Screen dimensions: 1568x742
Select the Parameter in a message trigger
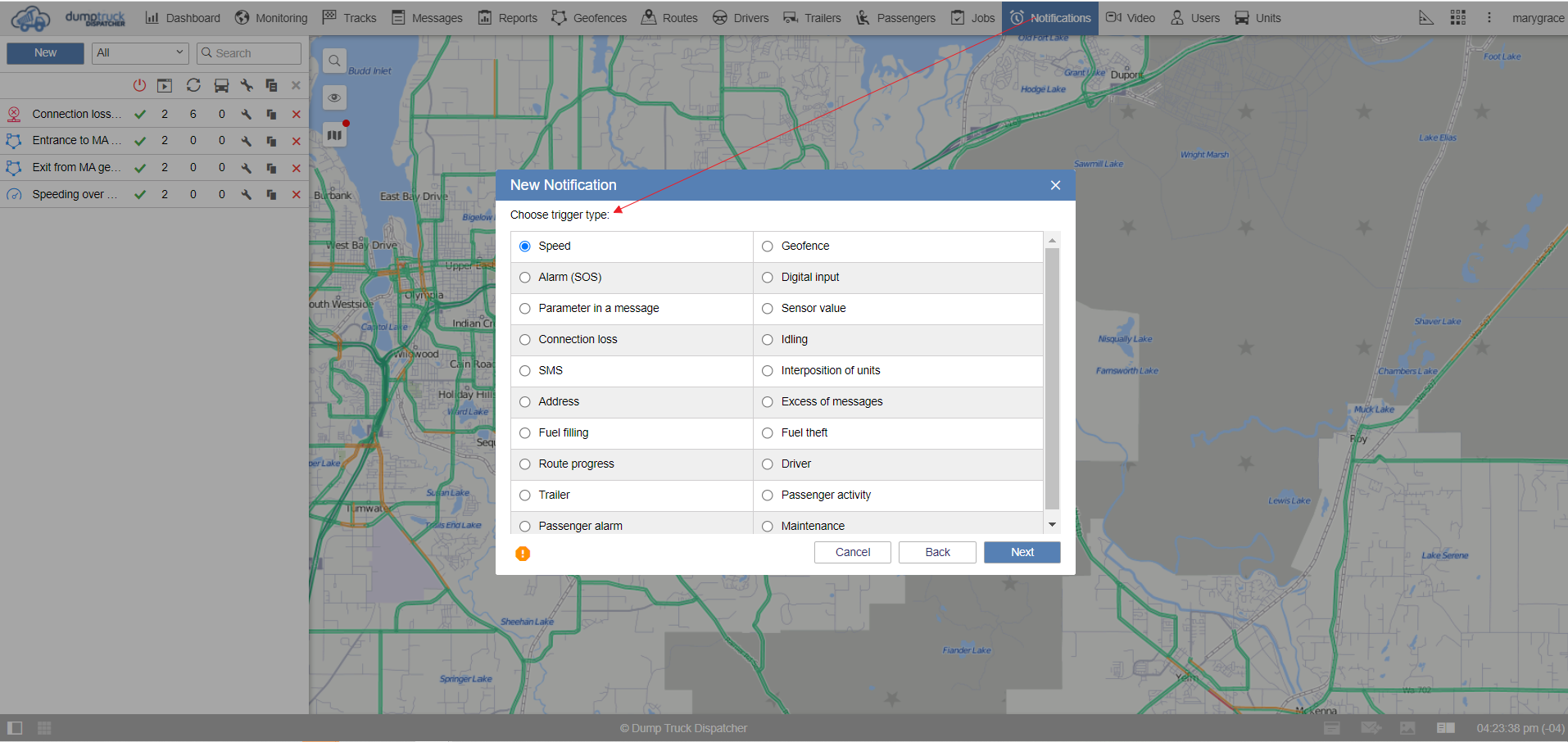(x=525, y=309)
